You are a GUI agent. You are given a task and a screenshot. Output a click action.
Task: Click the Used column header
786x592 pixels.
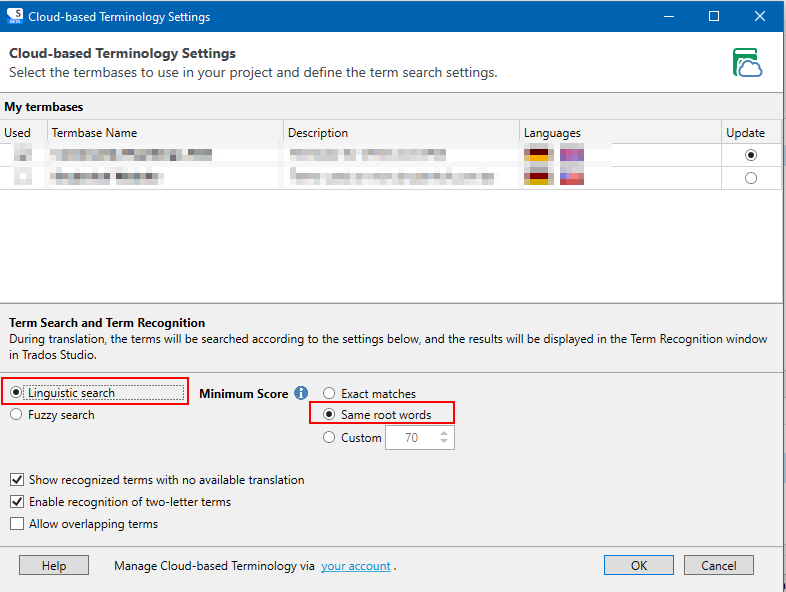(x=24, y=133)
